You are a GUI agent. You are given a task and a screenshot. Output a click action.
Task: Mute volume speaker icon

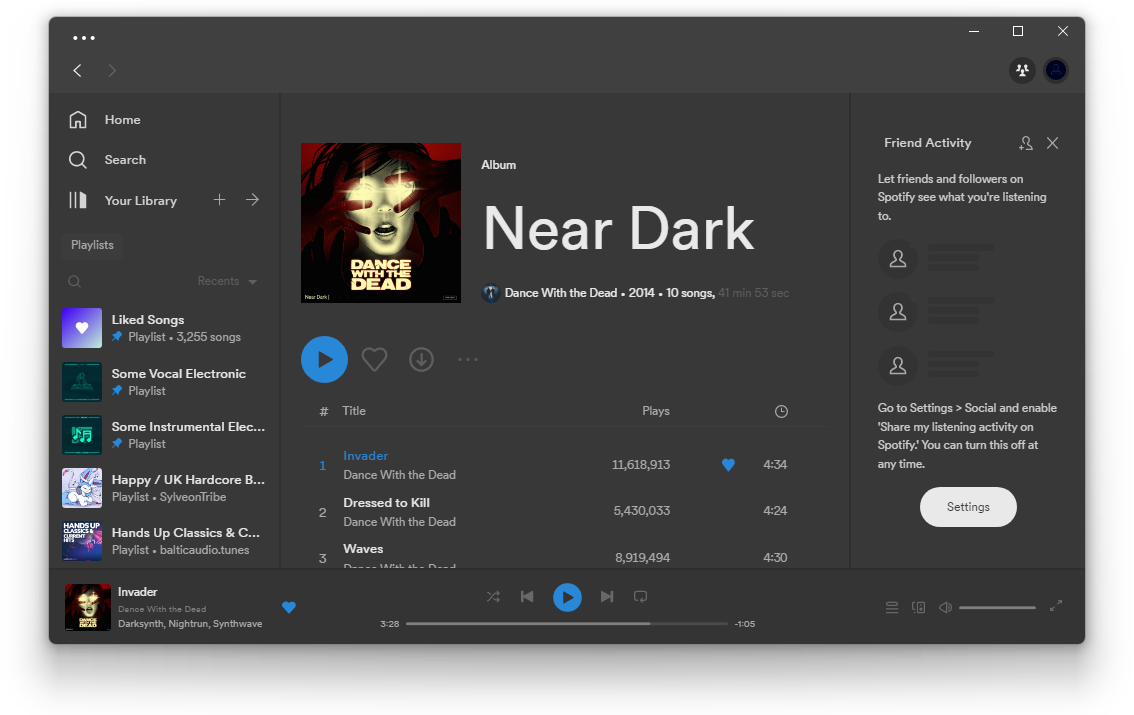pyautogui.click(x=945, y=607)
